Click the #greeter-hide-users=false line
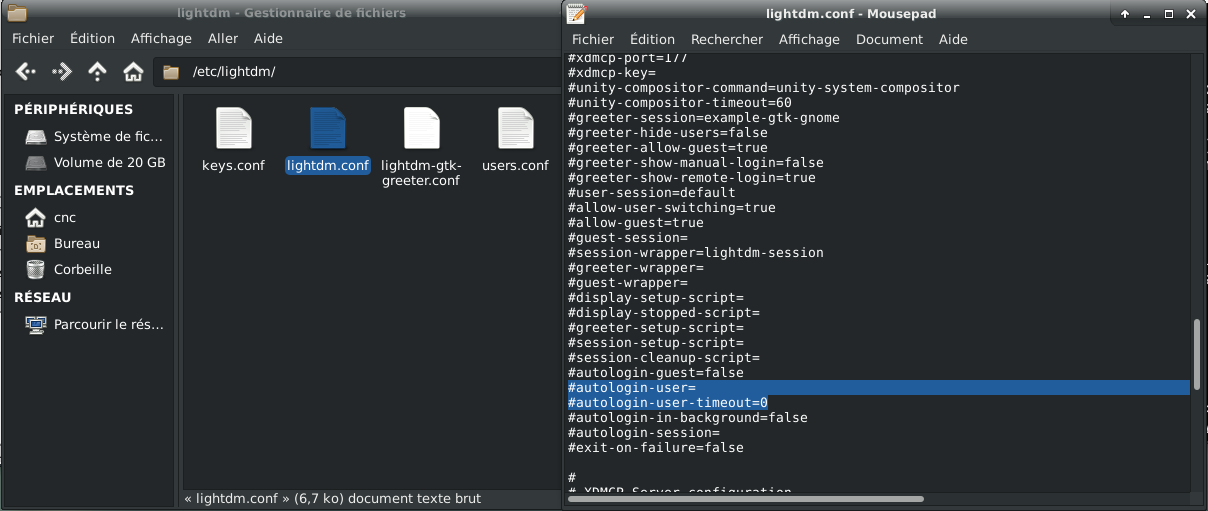1208x511 pixels. pos(667,132)
